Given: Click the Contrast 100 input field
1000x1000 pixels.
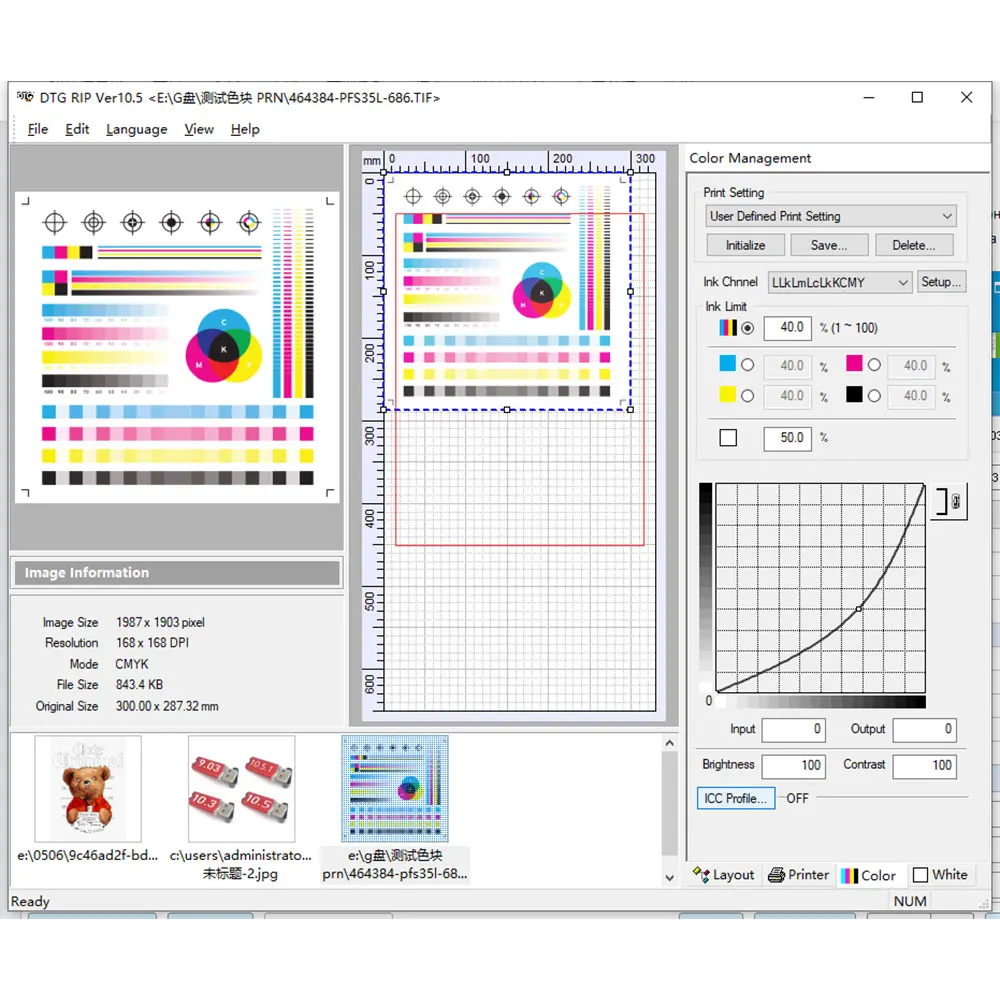Looking at the screenshot, I should (924, 766).
